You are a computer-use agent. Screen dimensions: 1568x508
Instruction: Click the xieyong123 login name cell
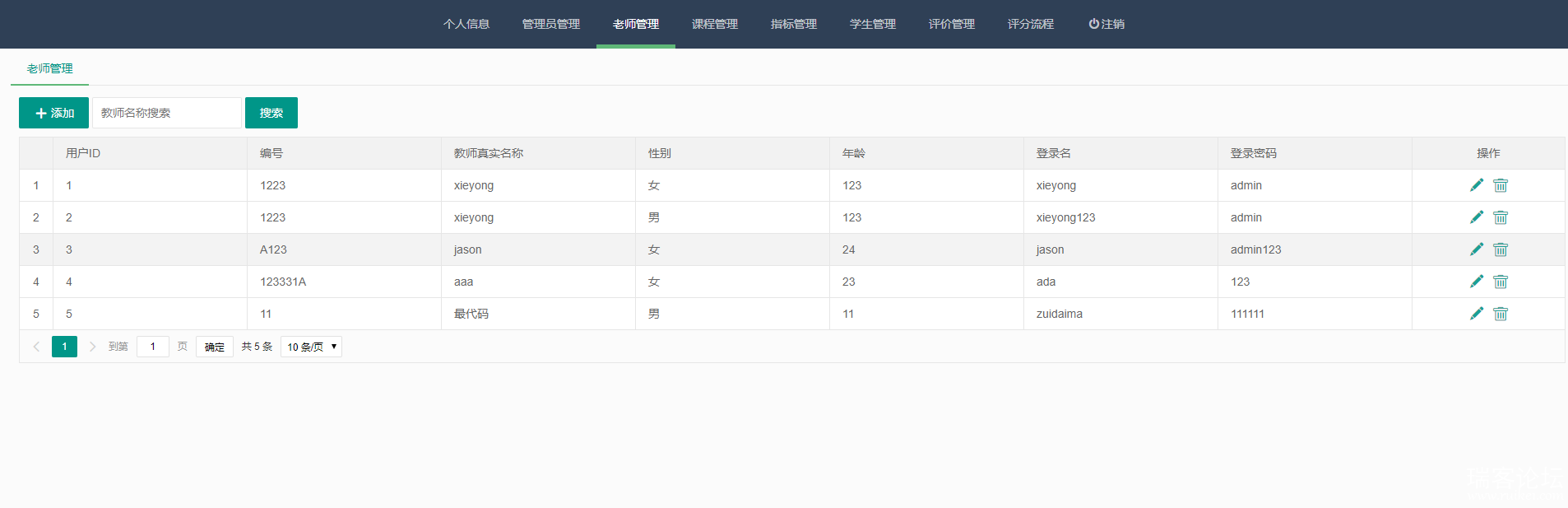pyautogui.click(x=1121, y=217)
